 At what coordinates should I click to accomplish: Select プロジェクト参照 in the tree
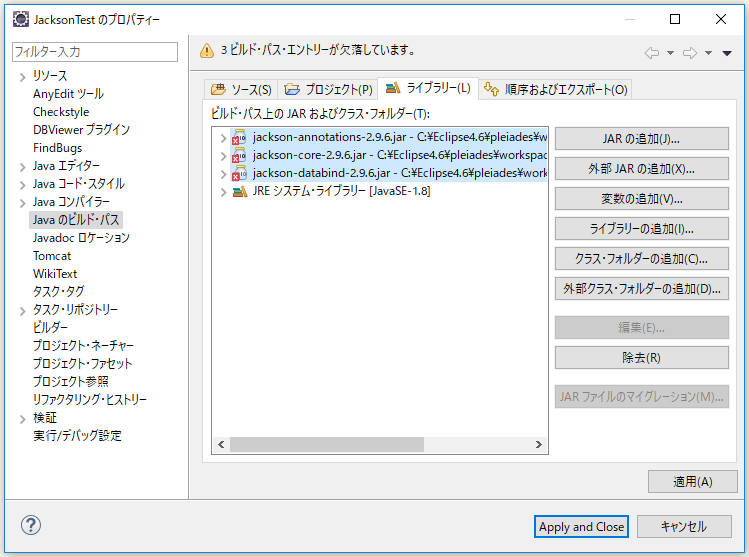71,382
